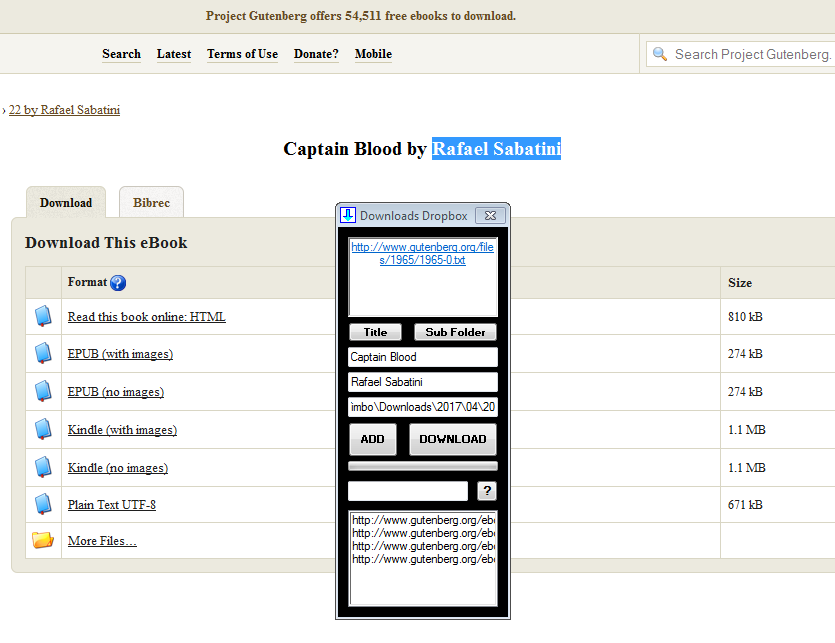The image size is (835, 643).
Task: Download Kindle (no images) format
Action: 118,467
